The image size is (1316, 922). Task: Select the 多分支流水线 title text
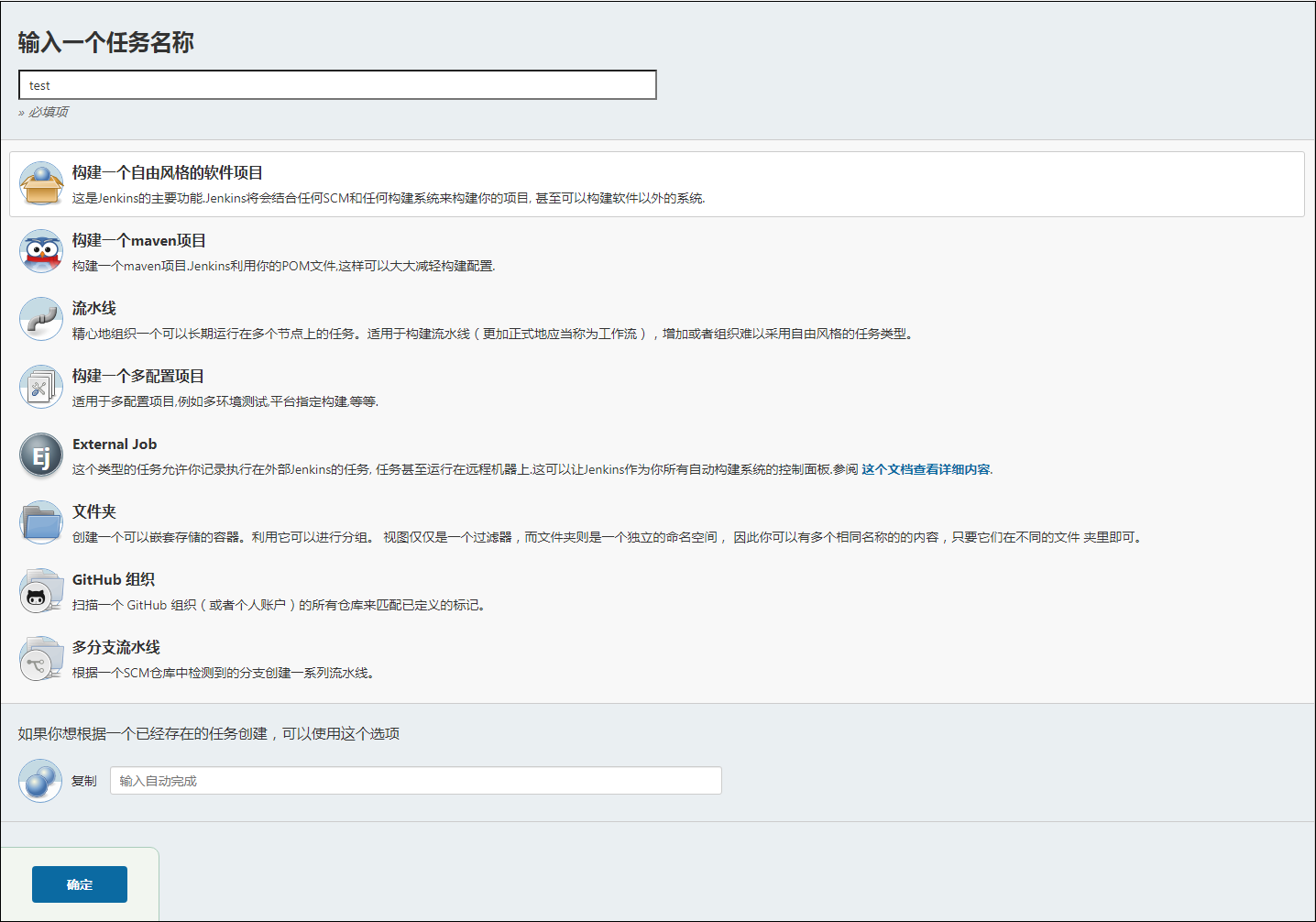[x=116, y=647]
